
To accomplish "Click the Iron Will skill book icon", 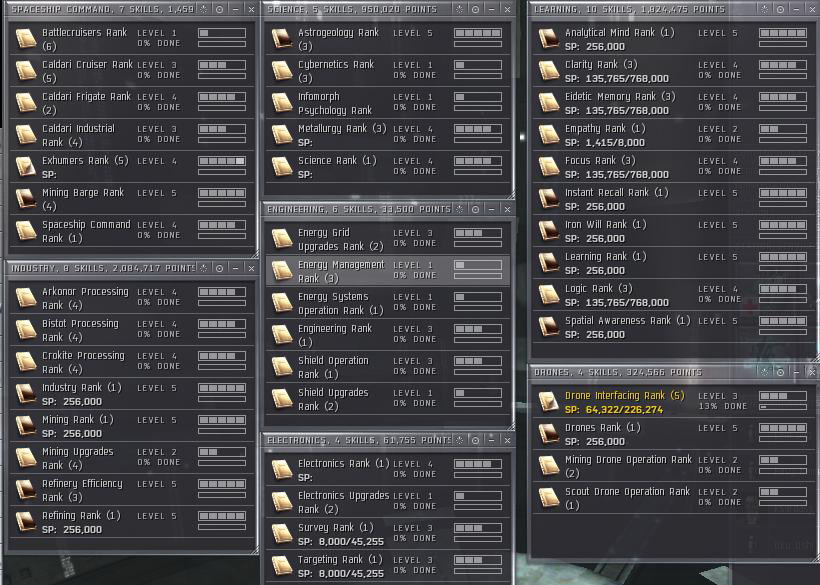I will click(x=549, y=231).
